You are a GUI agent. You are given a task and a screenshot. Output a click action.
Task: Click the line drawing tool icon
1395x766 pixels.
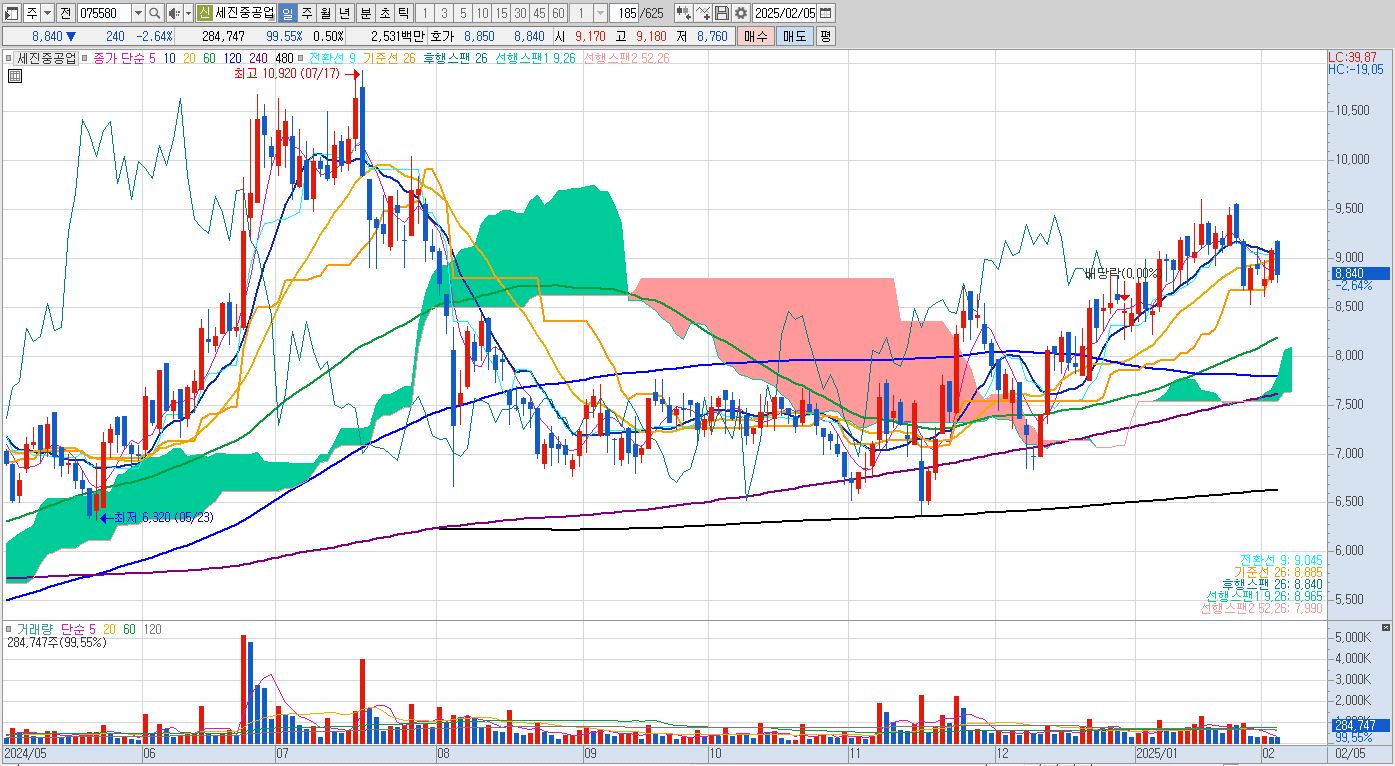(703, 13)
